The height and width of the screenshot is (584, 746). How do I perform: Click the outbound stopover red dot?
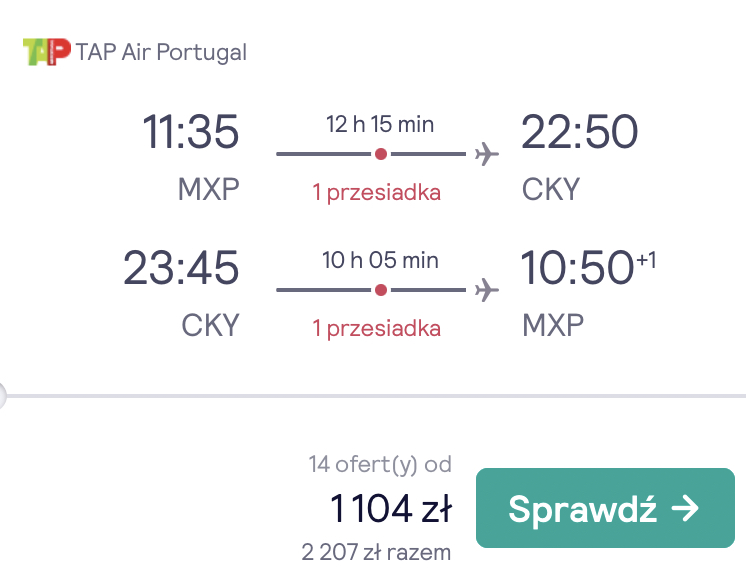[x=381, y=154]
